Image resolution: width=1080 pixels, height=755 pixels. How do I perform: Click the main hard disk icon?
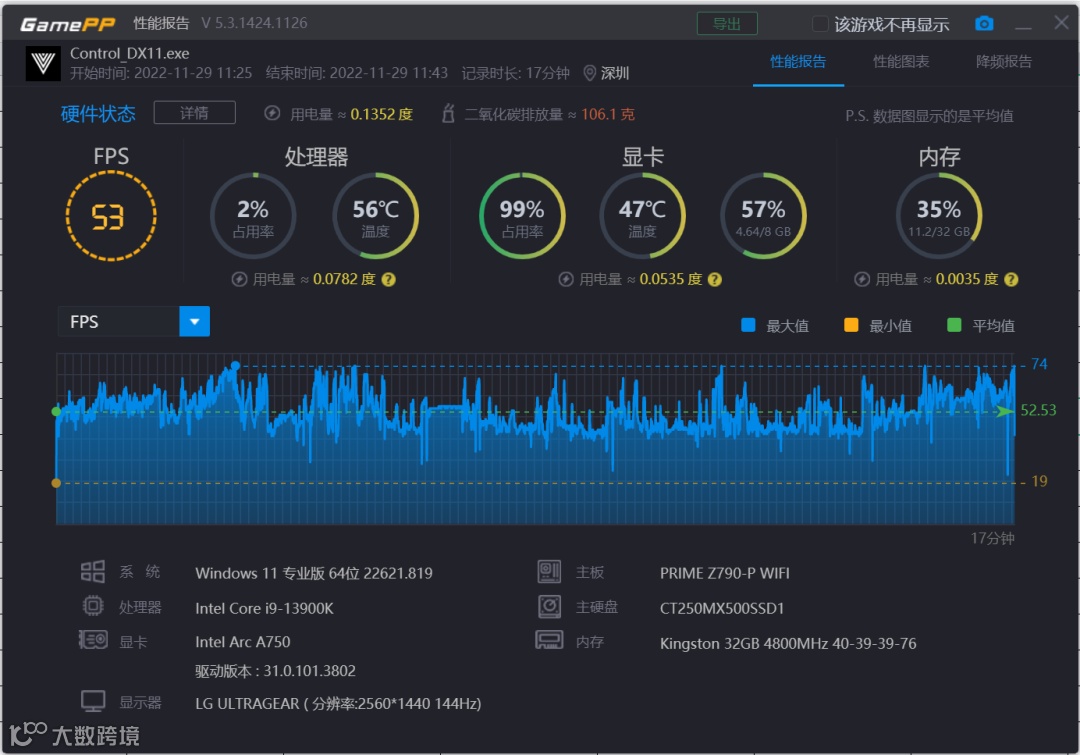pyautogui.click(x=550, y=606)
